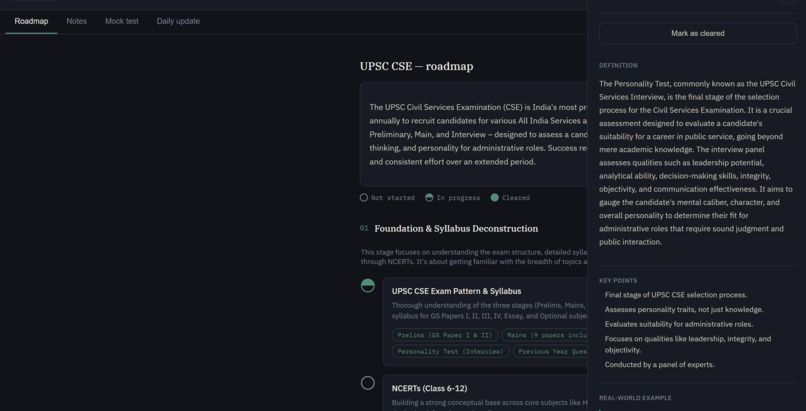Click the Not started legend circle
Viewport: 806px width, 411px height.
point(364,198)
